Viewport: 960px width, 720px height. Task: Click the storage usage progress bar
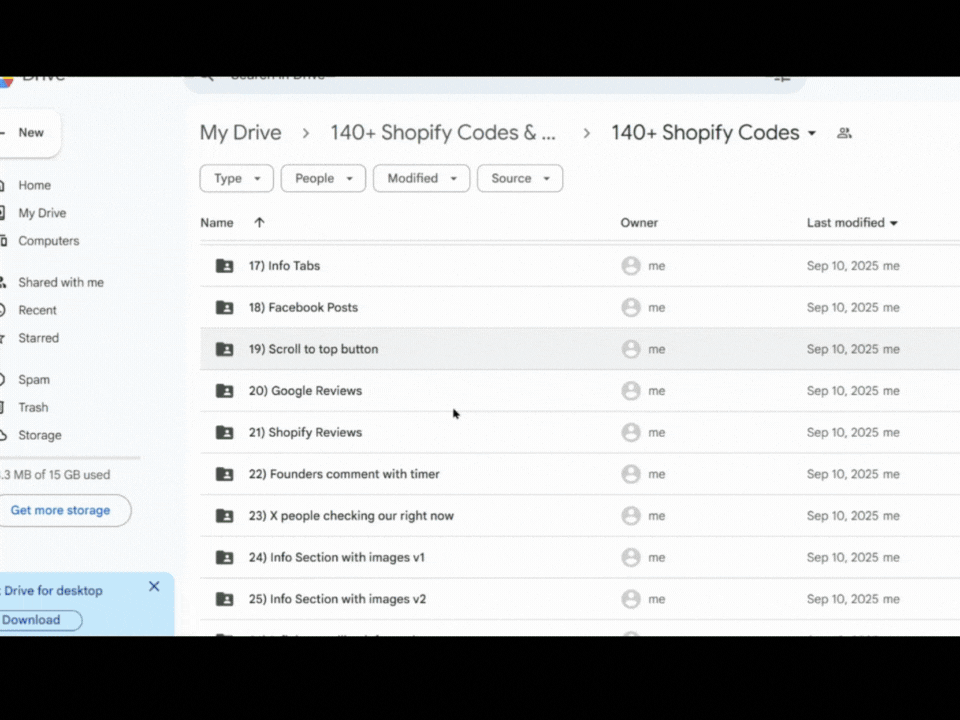[70, 457]
